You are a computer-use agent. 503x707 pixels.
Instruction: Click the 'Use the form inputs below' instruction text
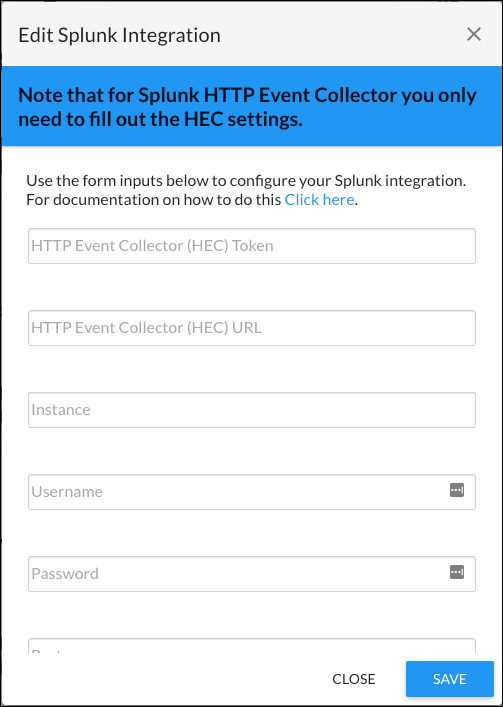(246, 190)
